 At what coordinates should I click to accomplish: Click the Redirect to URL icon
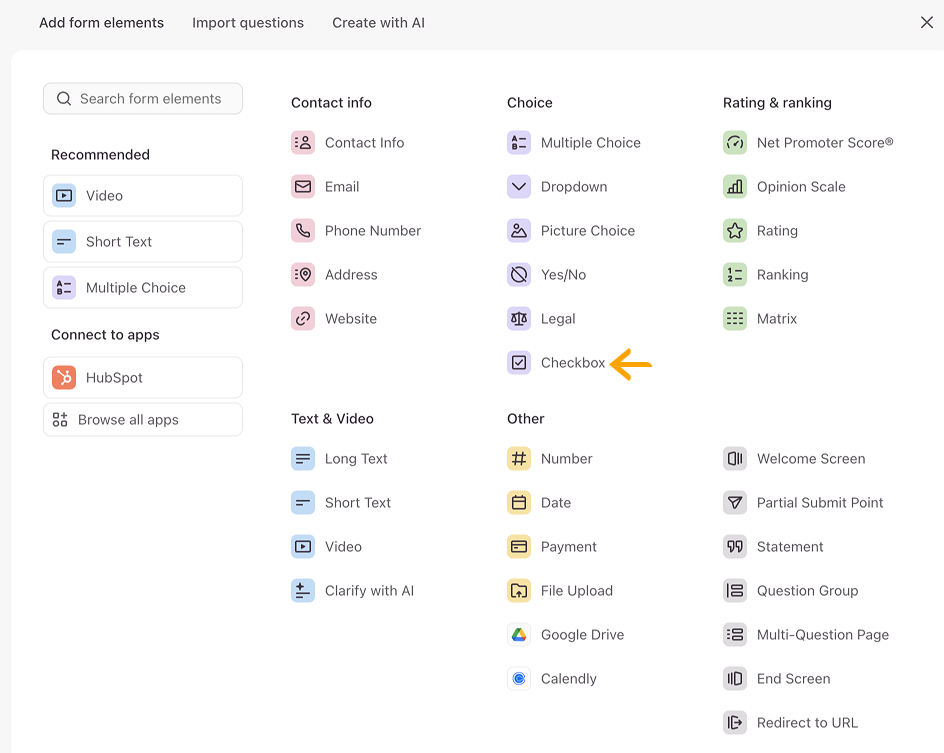(735, 722)
